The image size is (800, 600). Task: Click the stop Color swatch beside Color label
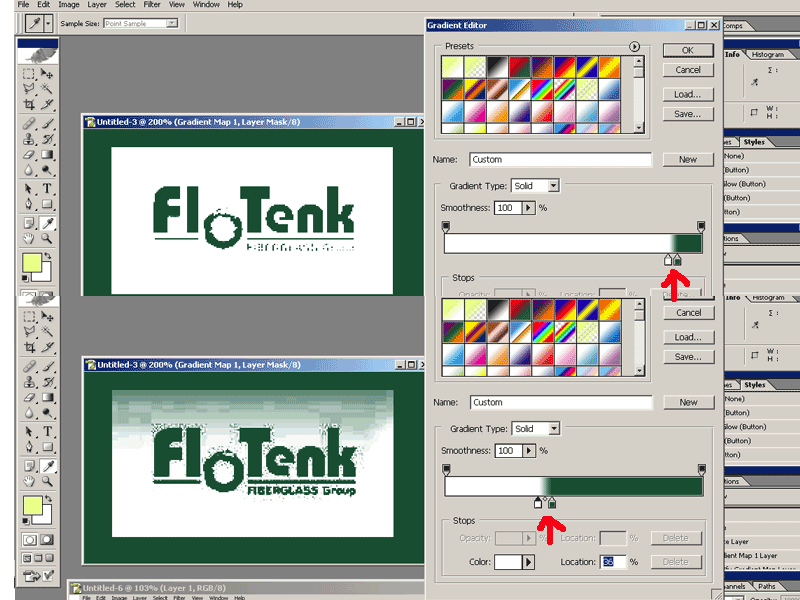point(508,562)
